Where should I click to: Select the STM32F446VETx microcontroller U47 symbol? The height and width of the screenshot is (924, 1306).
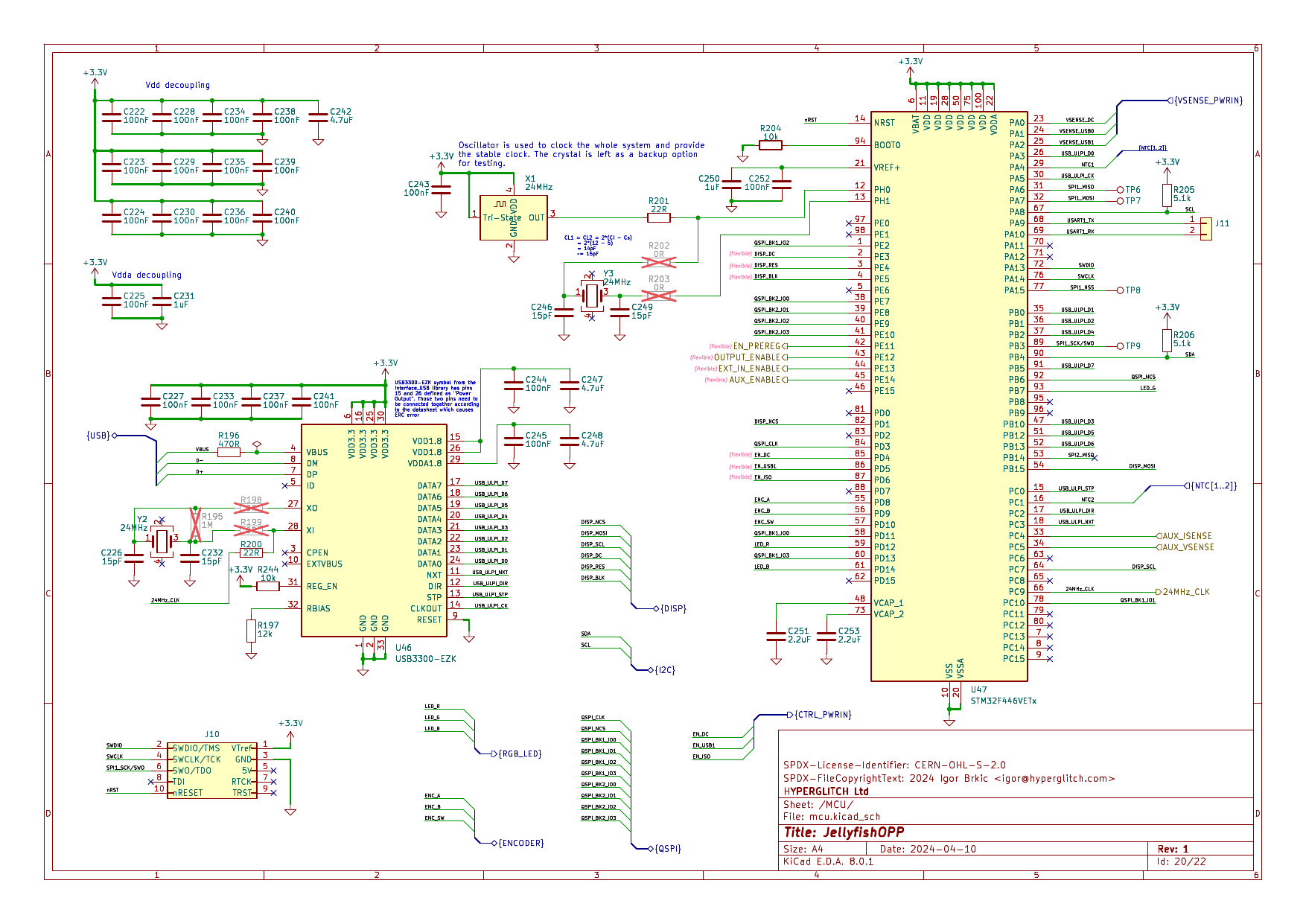coord(949,395)
